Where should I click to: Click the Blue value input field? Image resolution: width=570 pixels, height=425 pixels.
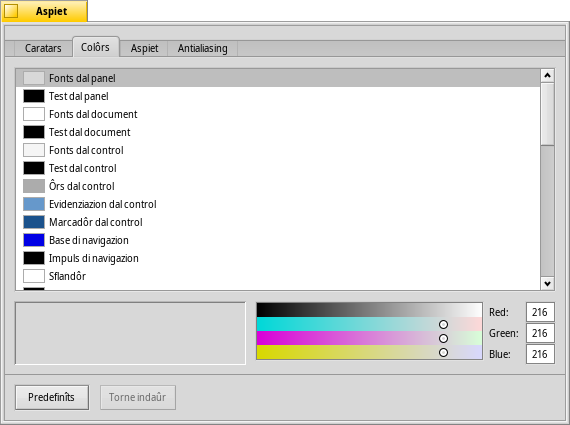tap(540, 354)
